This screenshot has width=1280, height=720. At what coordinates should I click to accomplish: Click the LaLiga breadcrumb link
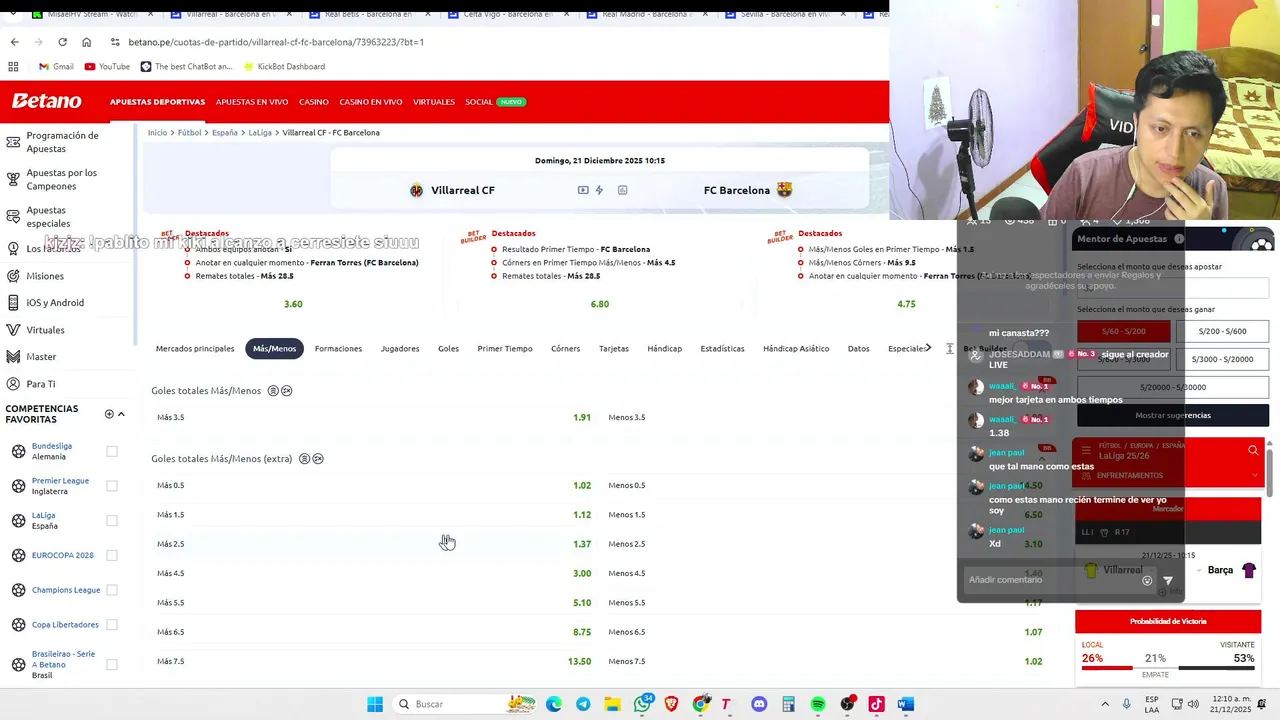pos(260,133)
